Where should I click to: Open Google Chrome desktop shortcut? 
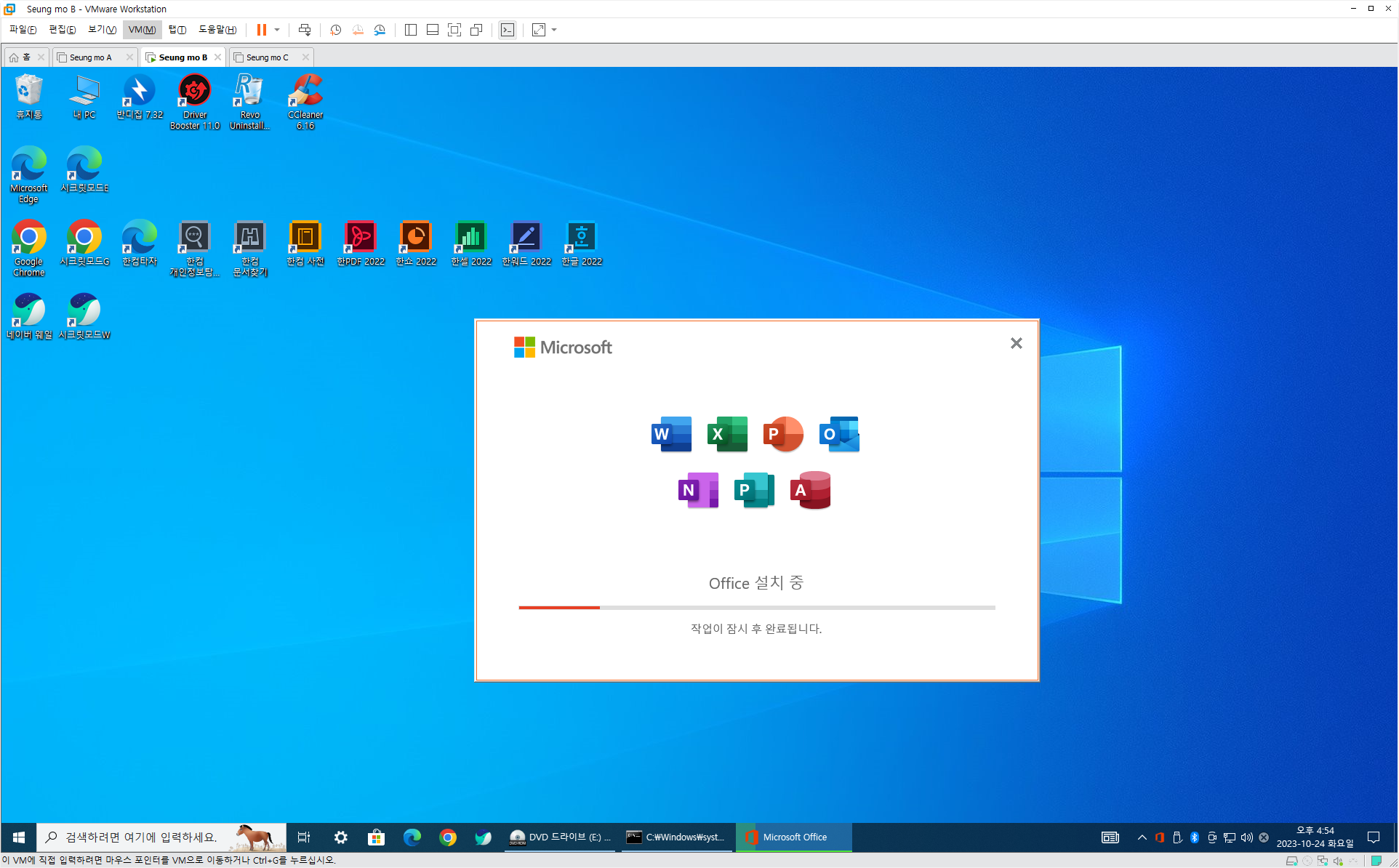(x=29, y=249)
